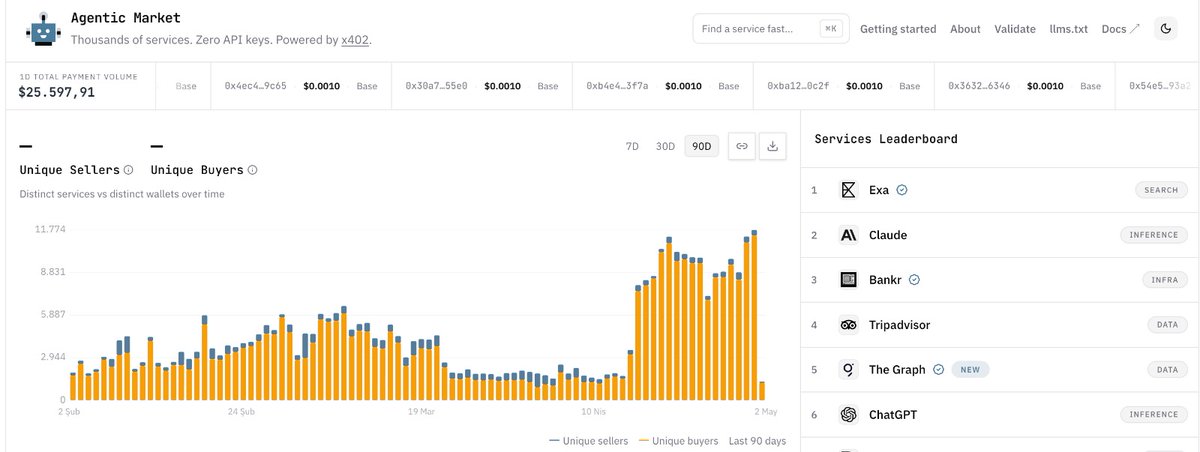Click the $25.597,91 total payment volume
This screenshot has height=452, width=1200.
pos(57,92)
